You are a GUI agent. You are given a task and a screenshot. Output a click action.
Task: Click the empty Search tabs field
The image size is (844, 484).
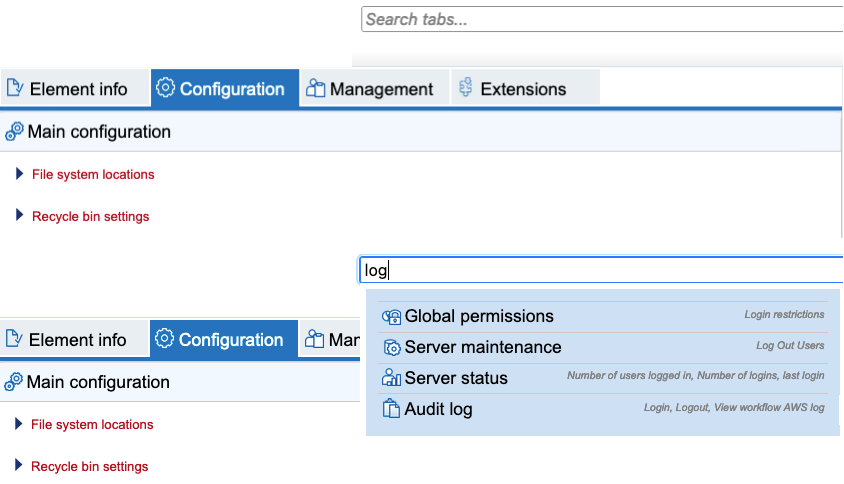point(602,19)
